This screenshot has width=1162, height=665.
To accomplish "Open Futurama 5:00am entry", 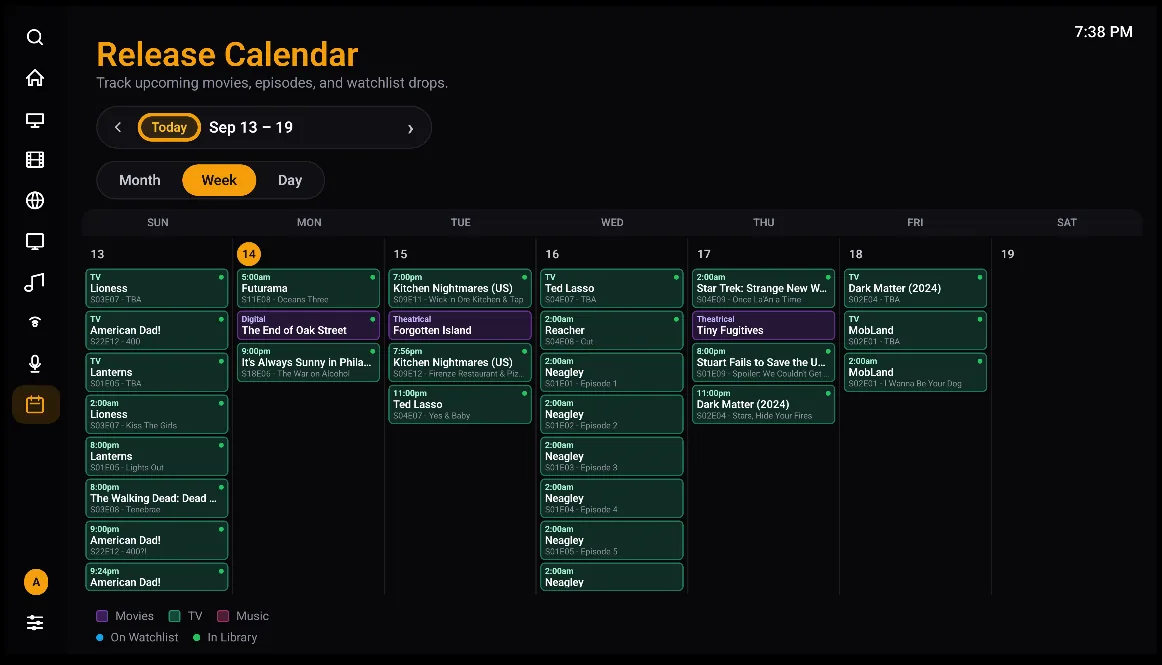I will (x=308, y=288).
